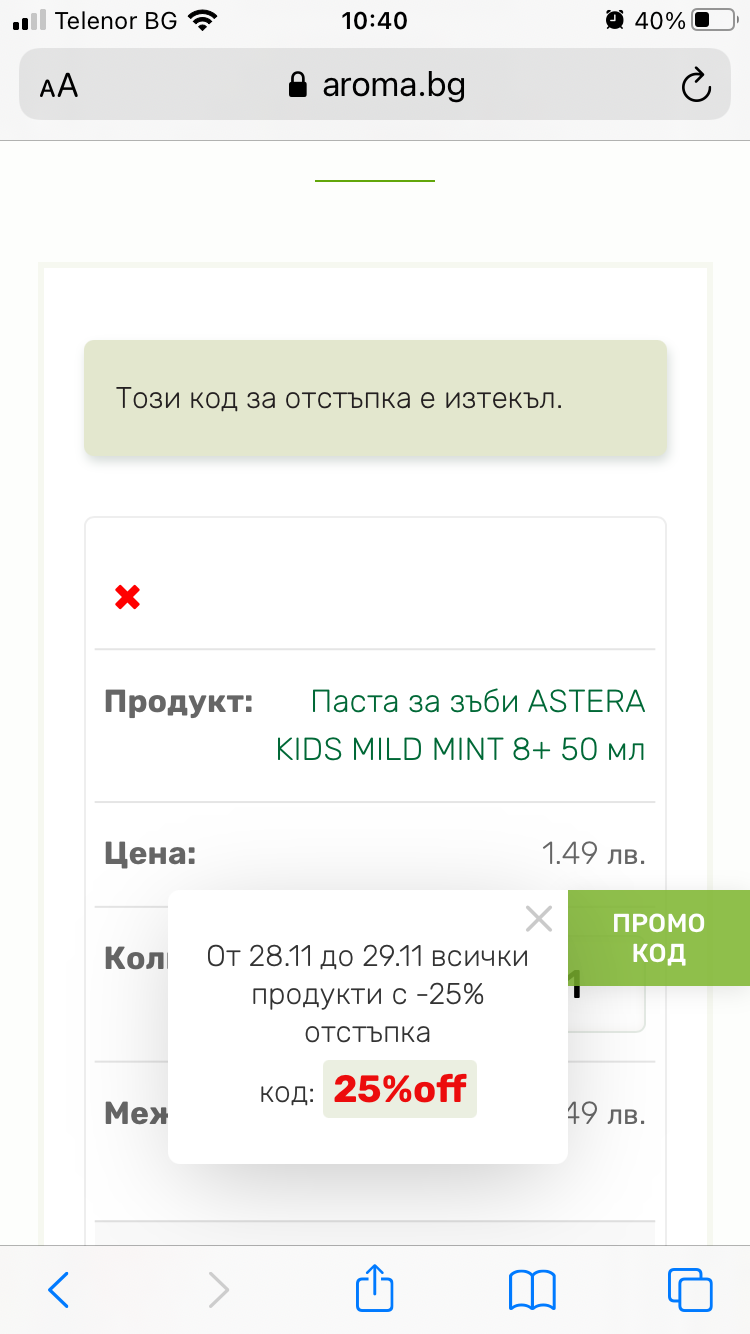Open Safari bookmarks book icon
Screen dimensions: 750x1334
click(x=532, y=1290)
